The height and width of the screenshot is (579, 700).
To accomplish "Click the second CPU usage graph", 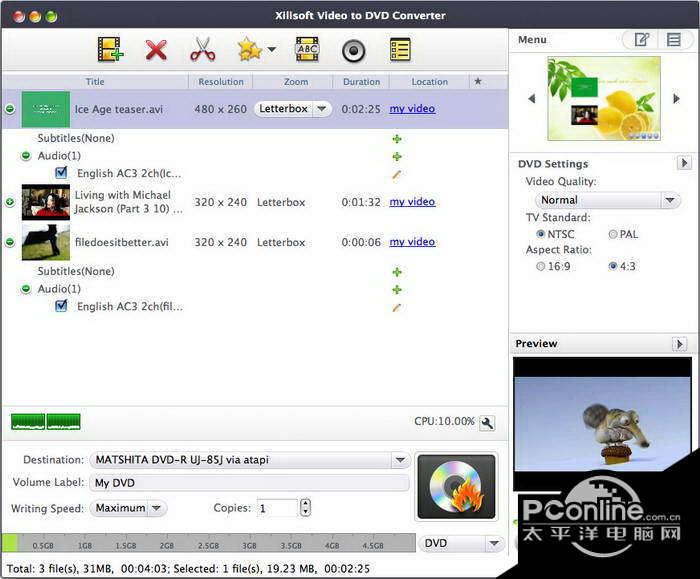I will click(63, 421).
